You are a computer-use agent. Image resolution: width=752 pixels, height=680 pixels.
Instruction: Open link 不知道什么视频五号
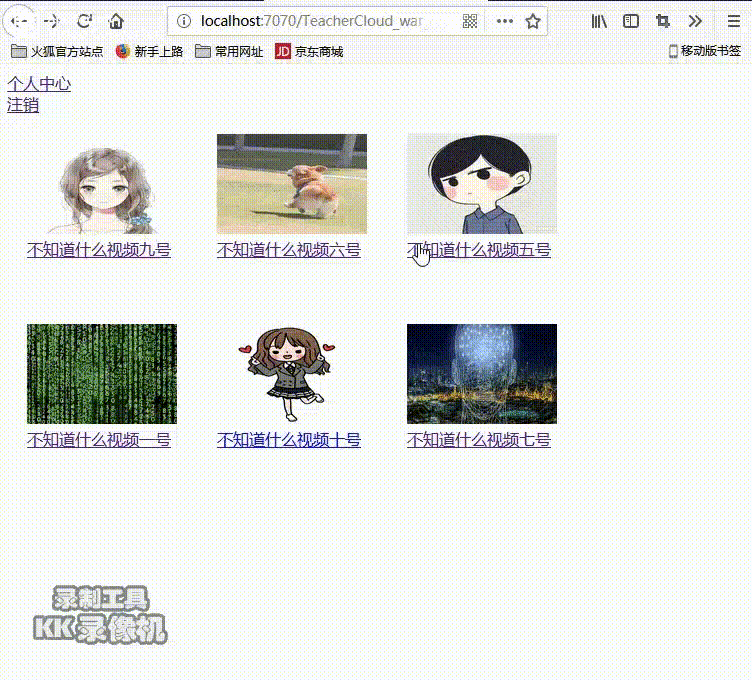[x=479, y=250]
